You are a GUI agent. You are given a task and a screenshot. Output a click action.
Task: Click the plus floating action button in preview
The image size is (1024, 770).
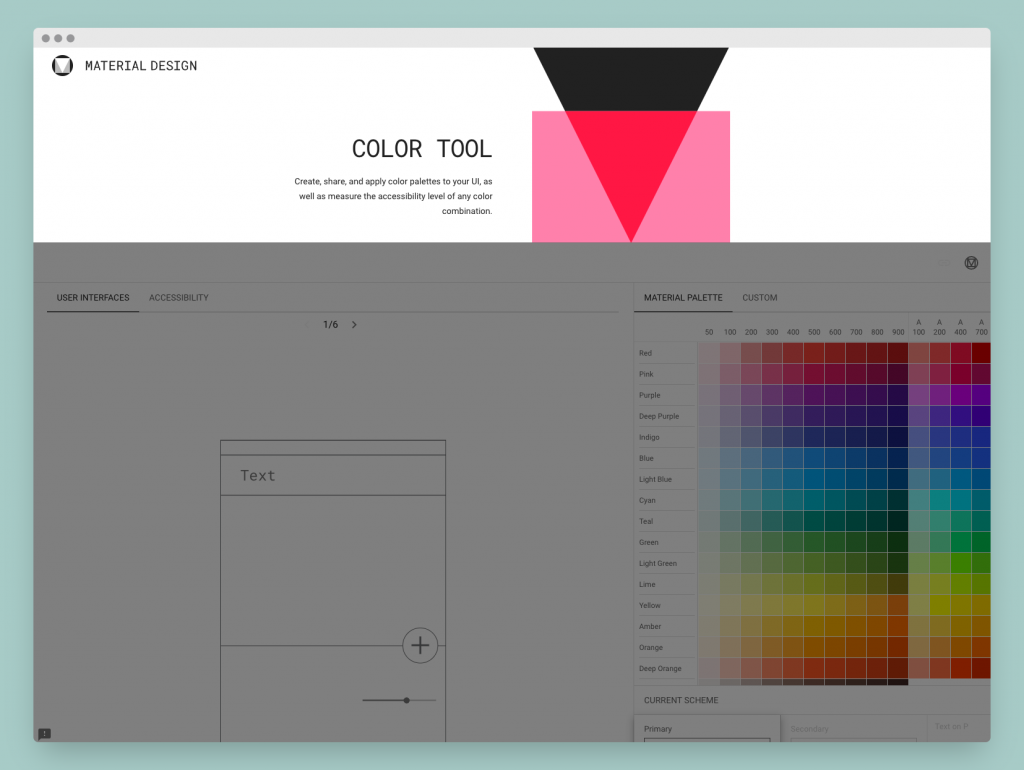click(420, 645)
